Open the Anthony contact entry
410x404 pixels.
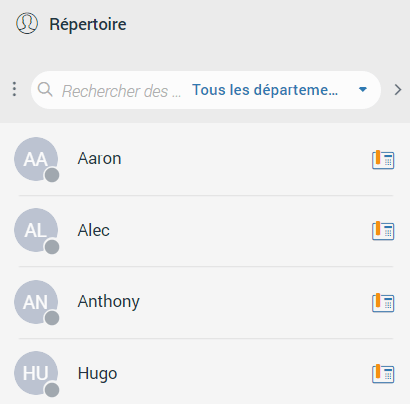[x=206, y=302]
